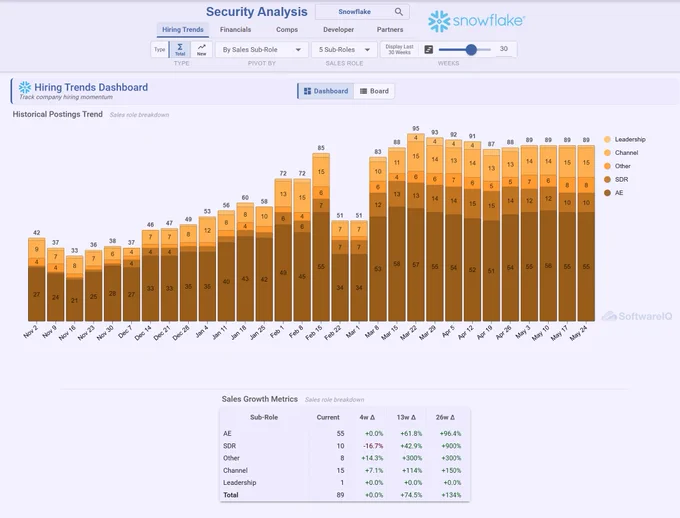
Task: Click the Sales Growth Metrics heading
Action: (260, 399)
